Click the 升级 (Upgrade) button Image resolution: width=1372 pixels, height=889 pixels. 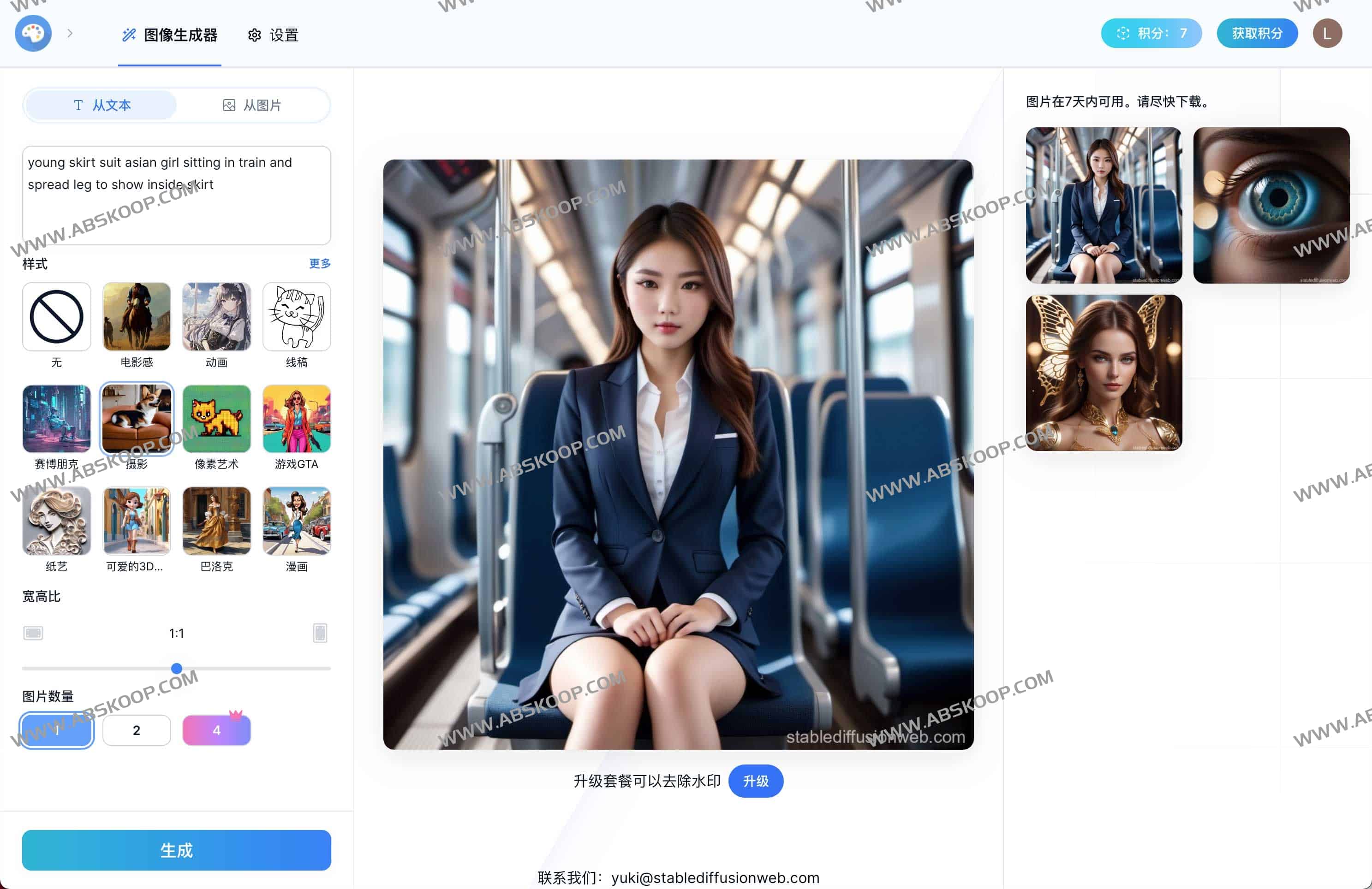756,781
